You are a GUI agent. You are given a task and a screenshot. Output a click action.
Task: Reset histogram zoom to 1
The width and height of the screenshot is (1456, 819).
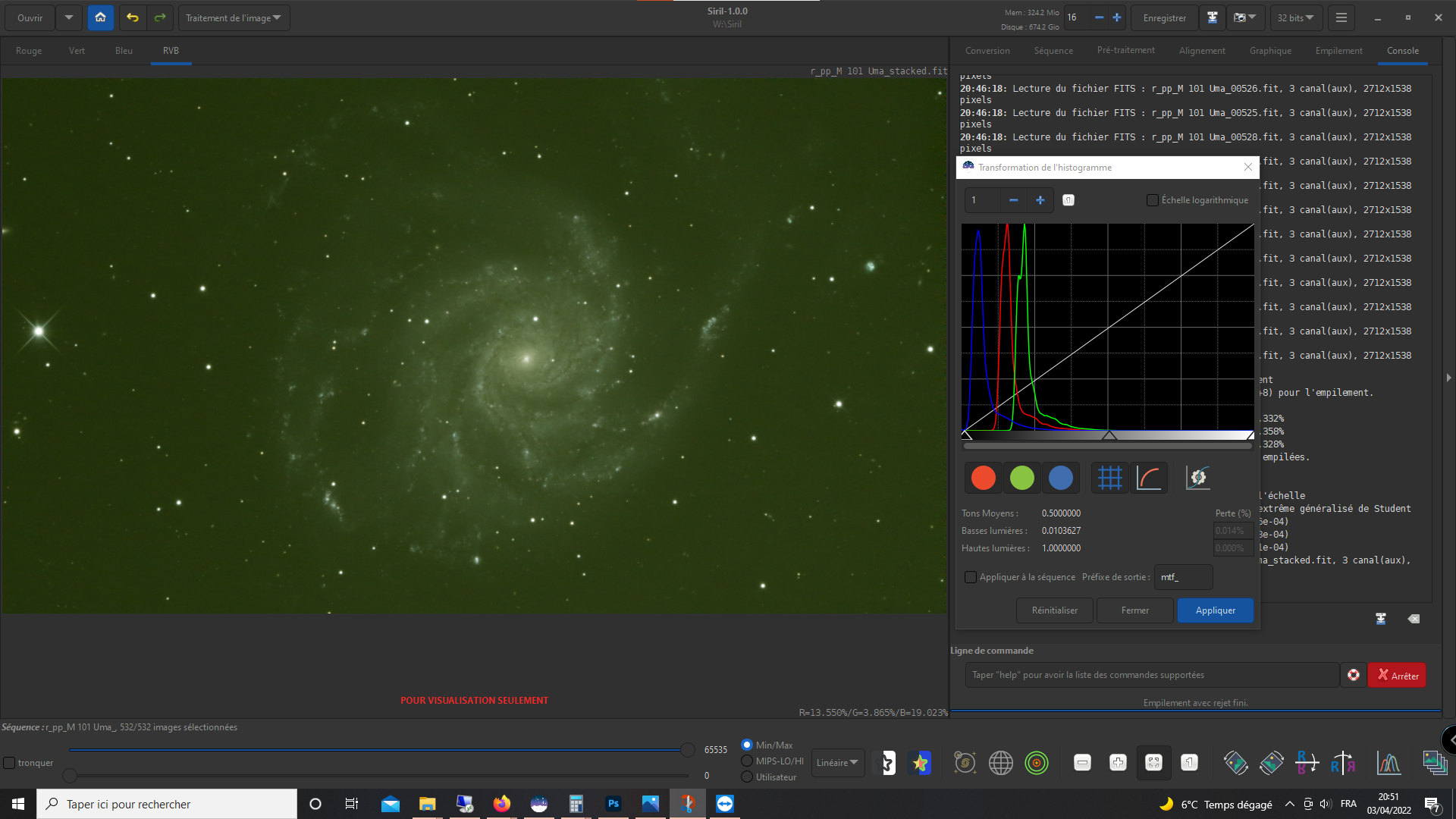[1068, 200]
